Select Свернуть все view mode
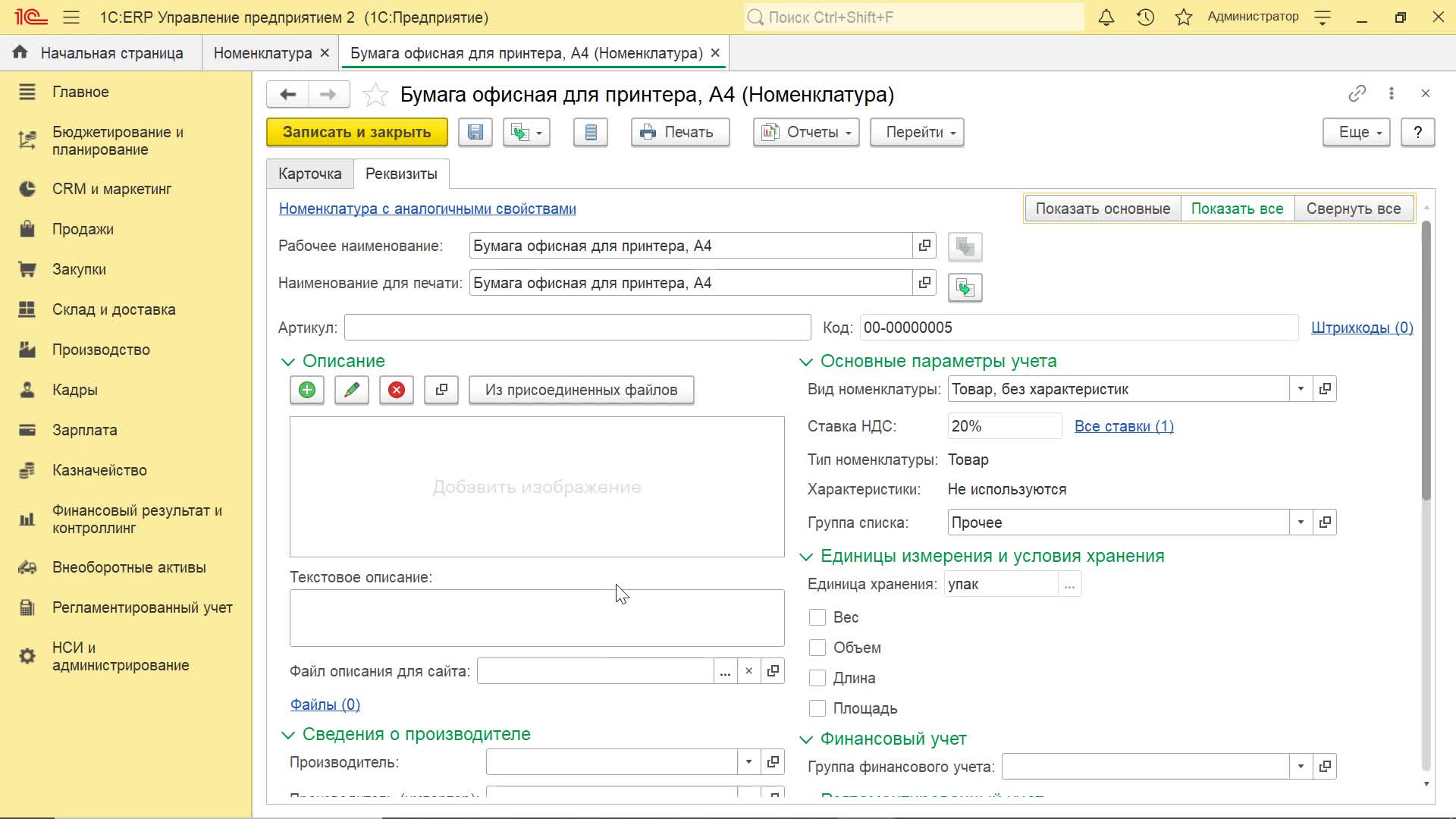This screenshot has height=819, width=1456. point(1354,209)
